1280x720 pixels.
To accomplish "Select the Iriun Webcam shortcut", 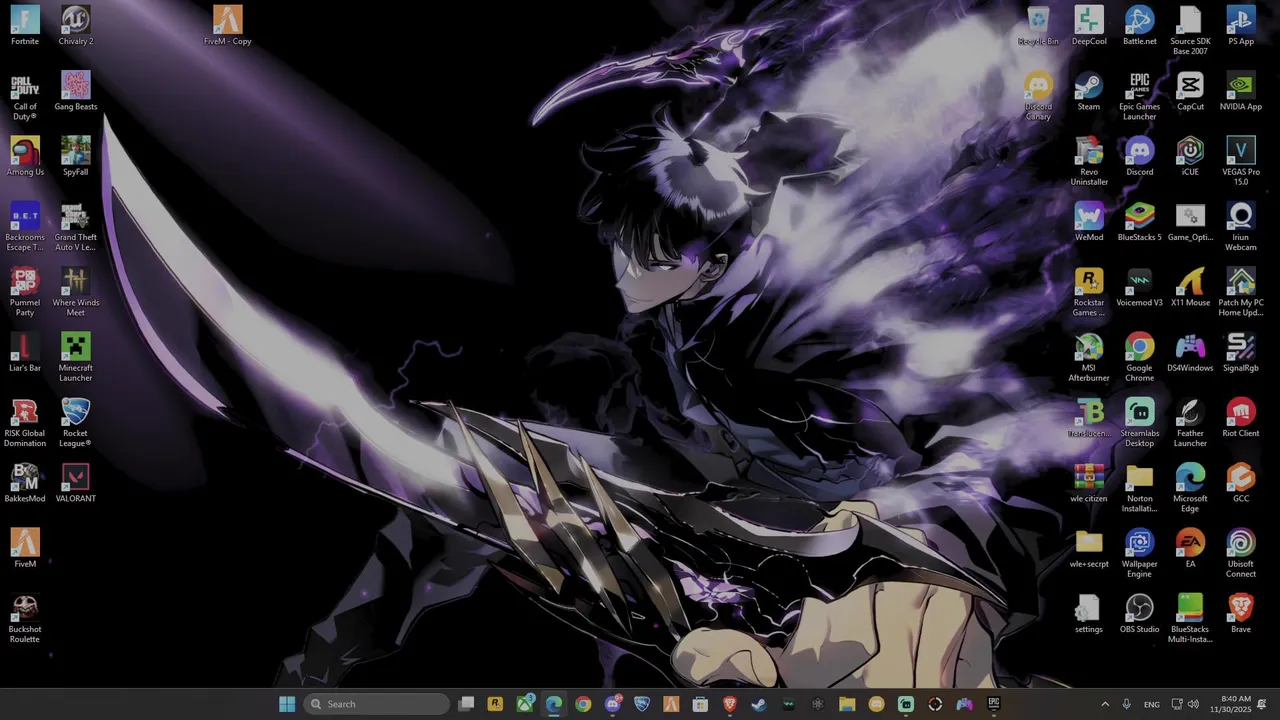I will coord(1241,227).
